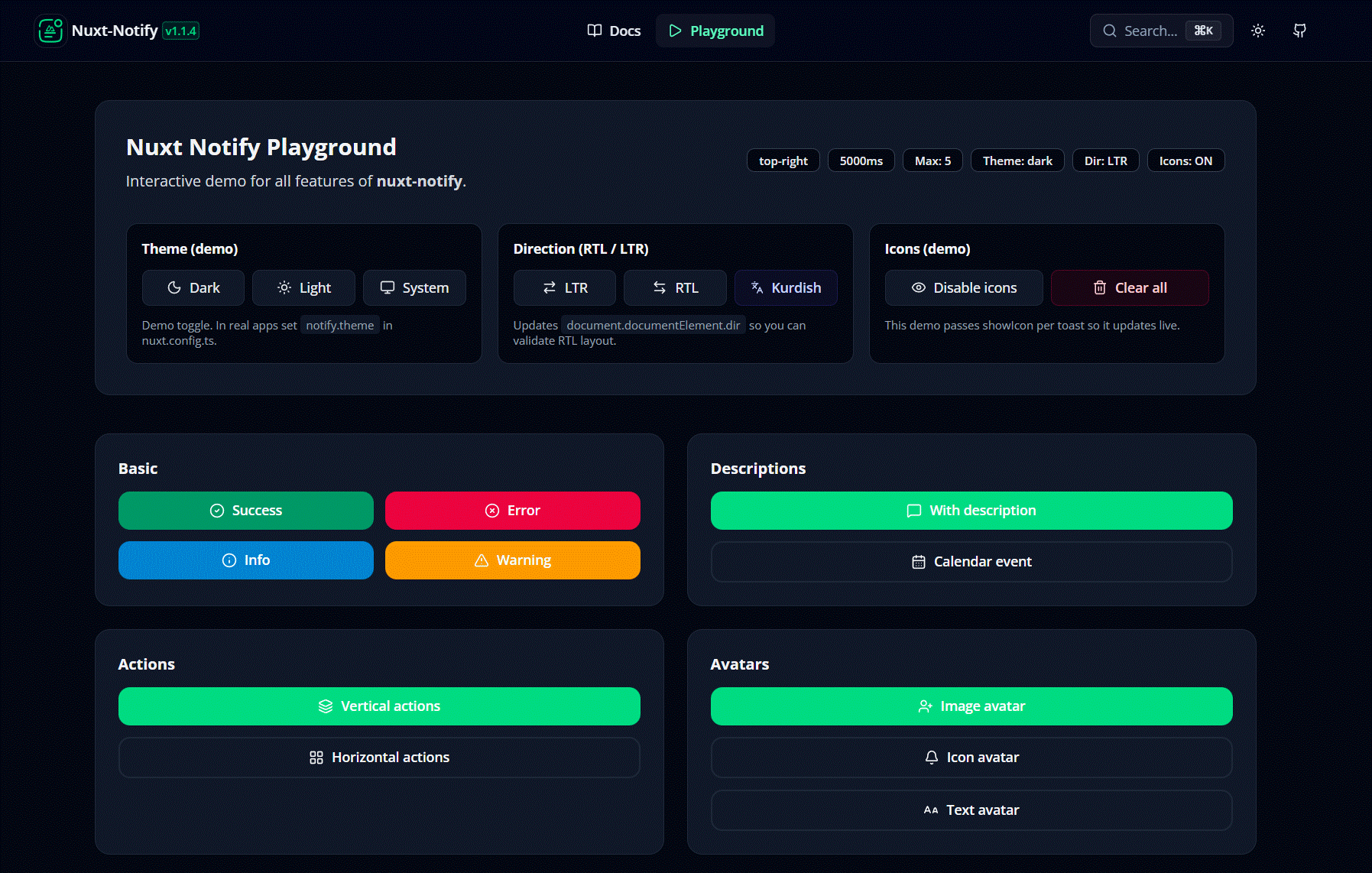
Task: Open the Docs page
Action: tap(614, 31)
